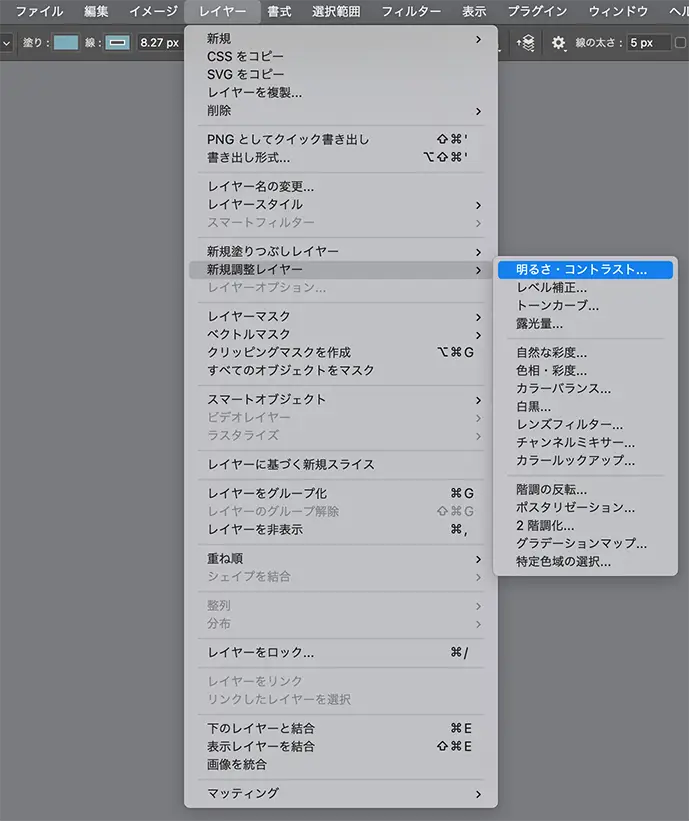Viewport: 689px width, 821px height.
Task: Choose クリッピングマスクを作成
Action: pyautogui.click(x=341, y=352)
